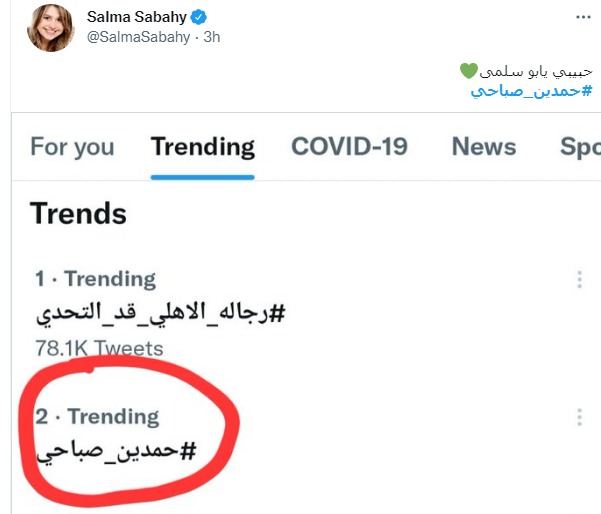The width and height of the screenshot is (601, 514).
Task: Click the 3h tweet timestamp
Action: click(210, 38)
